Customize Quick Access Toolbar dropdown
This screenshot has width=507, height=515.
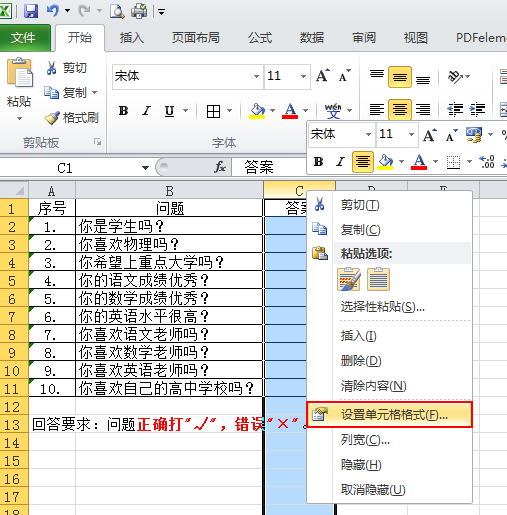tap(161, 12)
